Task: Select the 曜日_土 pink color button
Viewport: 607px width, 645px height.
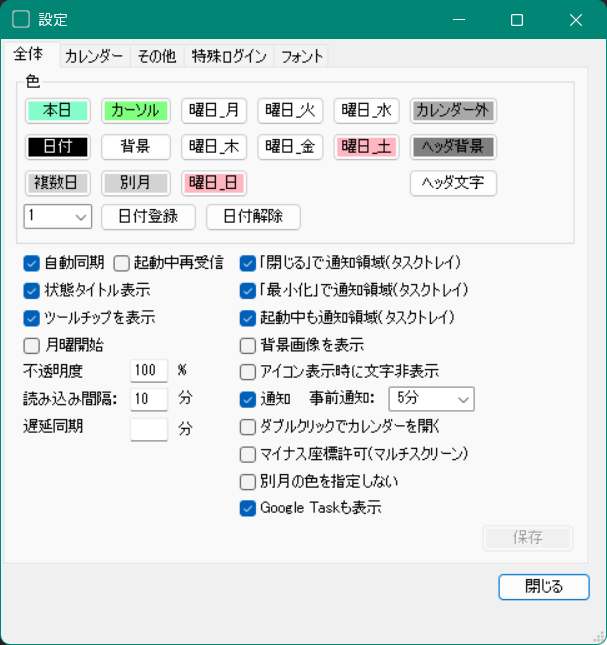Action: (x=367, y=147)
